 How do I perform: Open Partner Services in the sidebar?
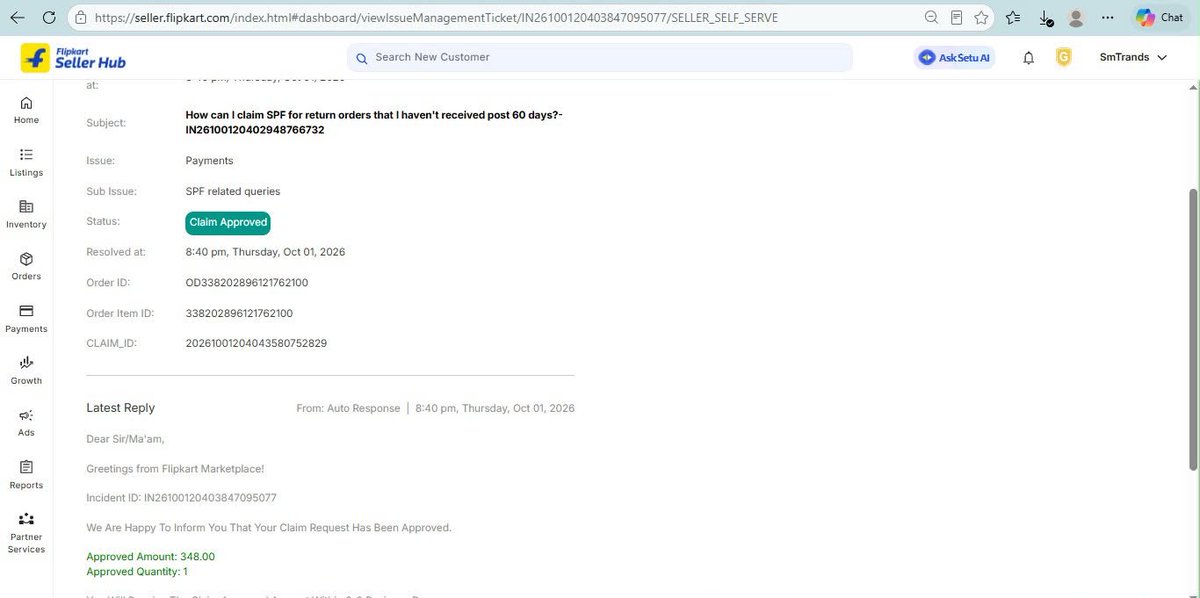point(26,533)
